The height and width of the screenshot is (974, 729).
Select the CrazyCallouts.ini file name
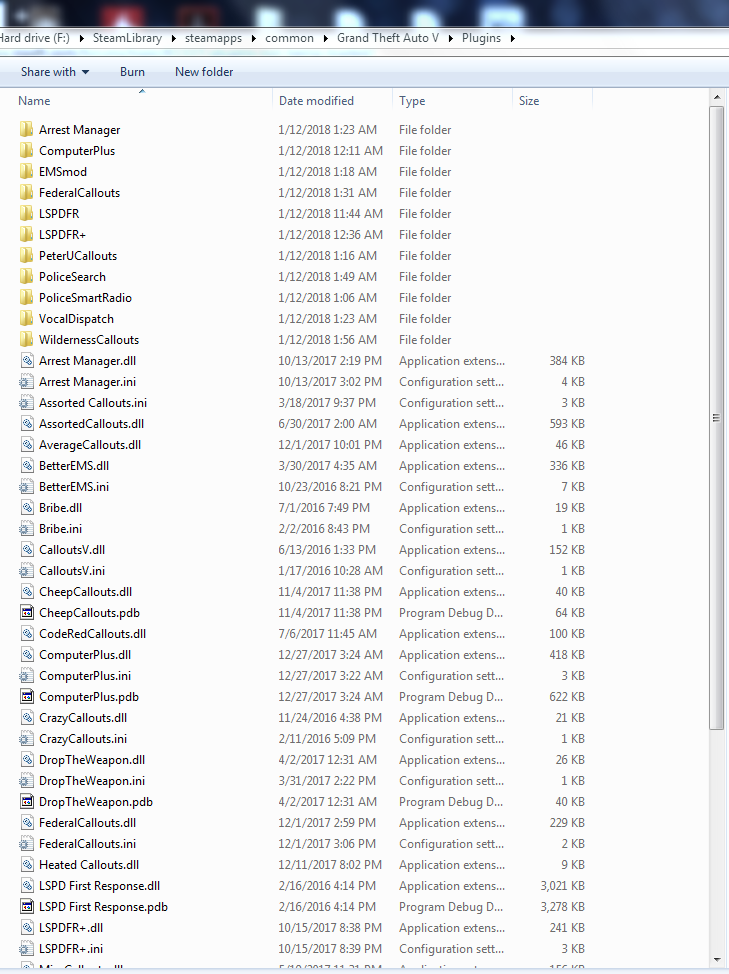tap(83, 739)
